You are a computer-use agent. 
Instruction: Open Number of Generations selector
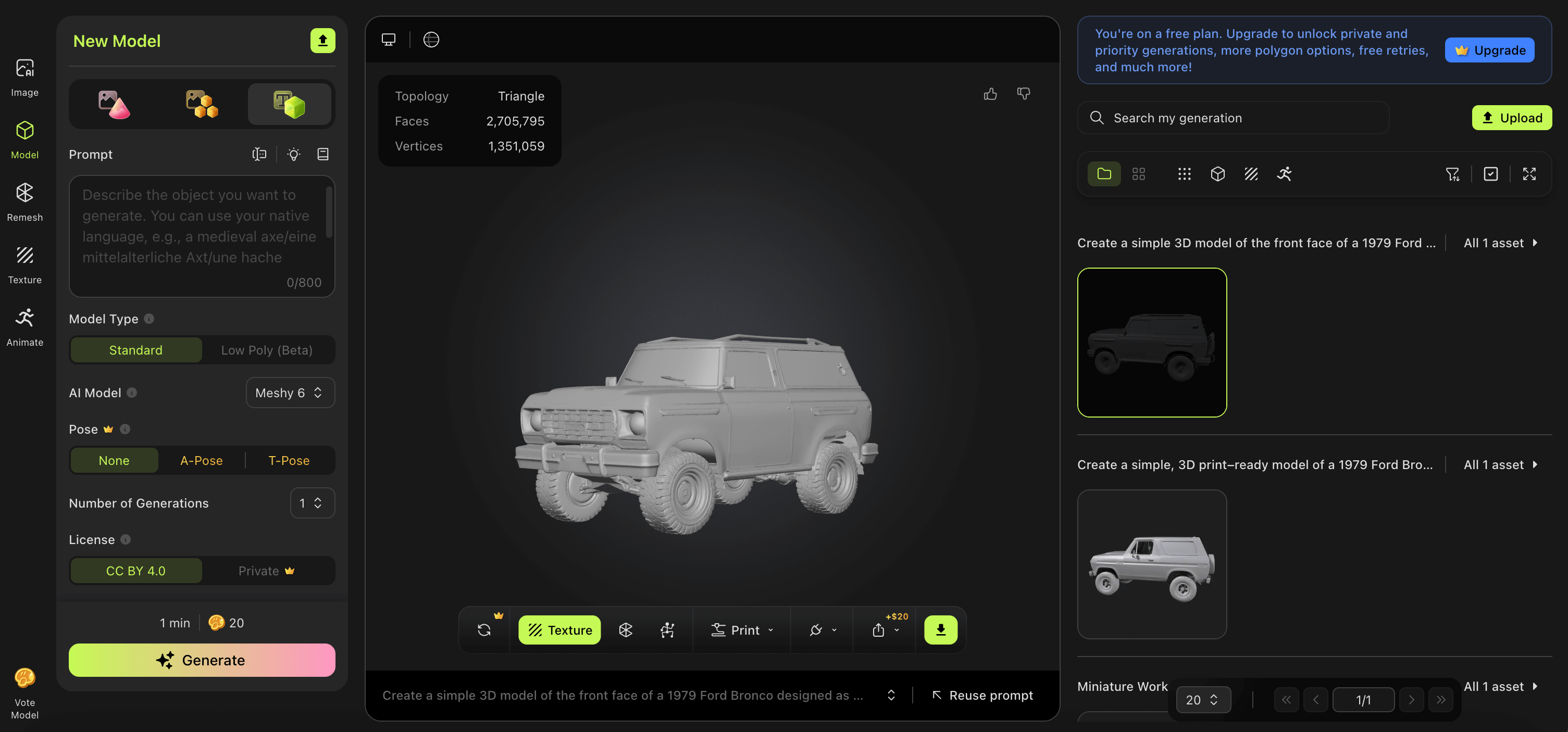[312, 503]
